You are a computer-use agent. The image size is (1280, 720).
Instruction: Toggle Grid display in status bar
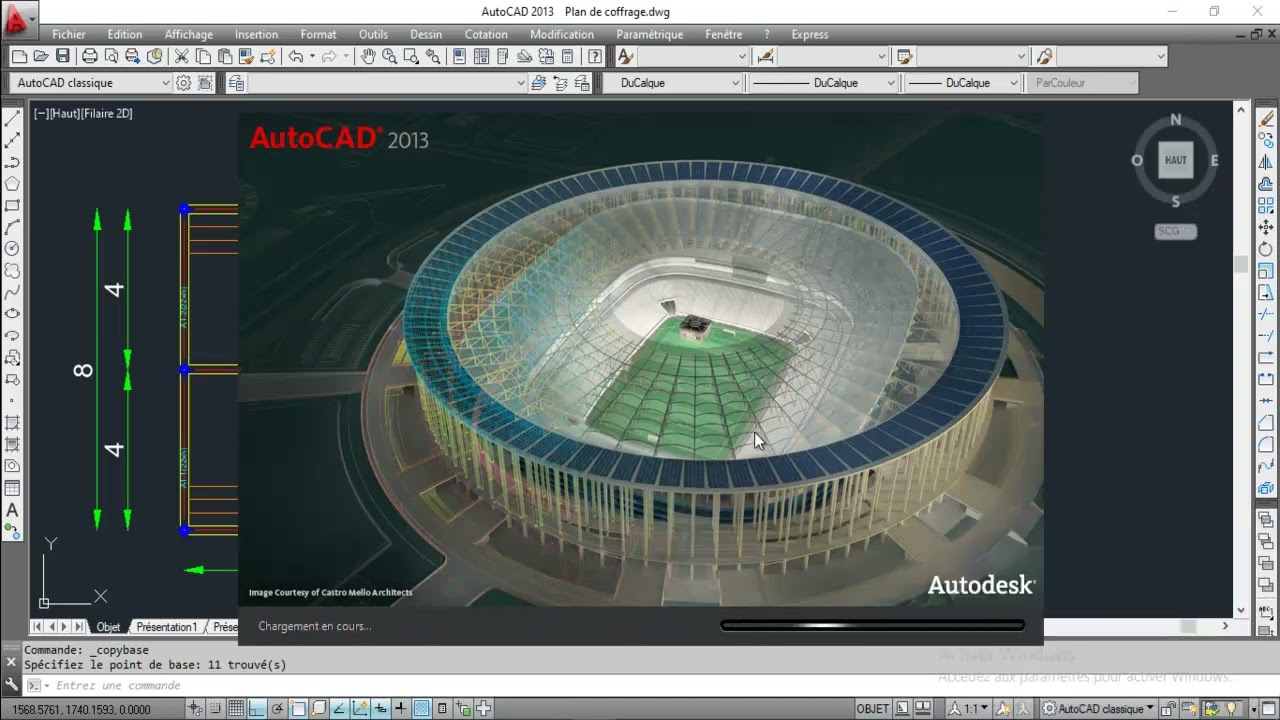pyautogui.click(x=236, y=709)
